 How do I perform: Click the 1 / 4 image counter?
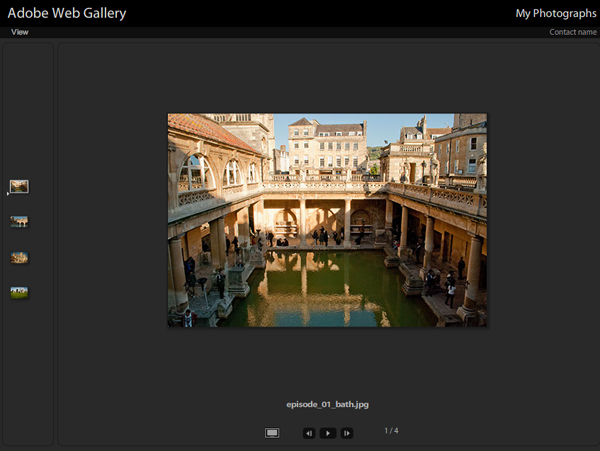pos(391,431)
